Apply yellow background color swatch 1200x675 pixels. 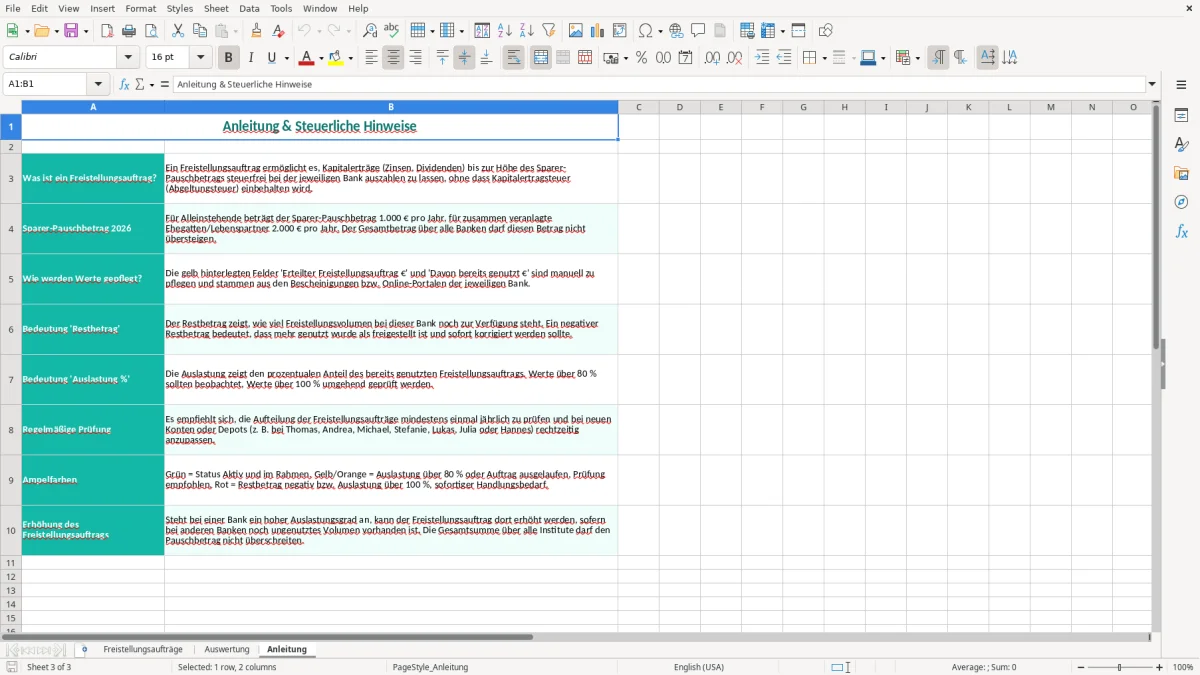coord(336,58)
